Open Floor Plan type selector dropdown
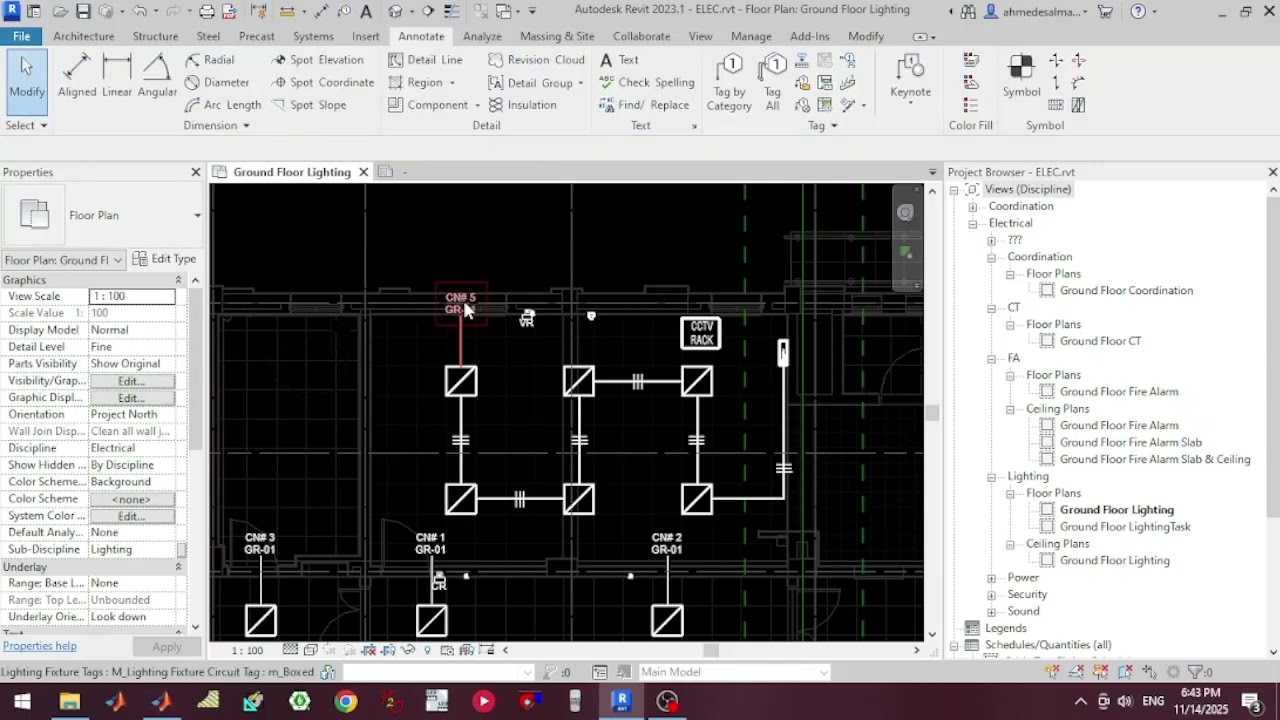This screenshot has width=1280, height=720. [x=197, y=215]
